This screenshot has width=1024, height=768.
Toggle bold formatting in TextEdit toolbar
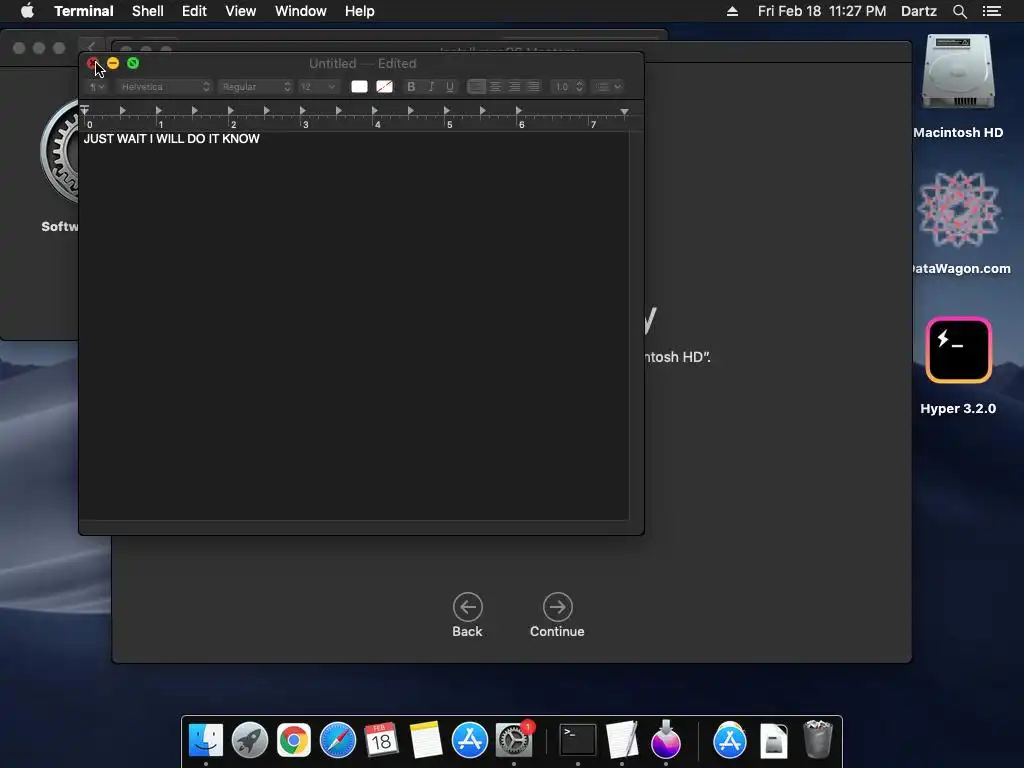[411, 86]
